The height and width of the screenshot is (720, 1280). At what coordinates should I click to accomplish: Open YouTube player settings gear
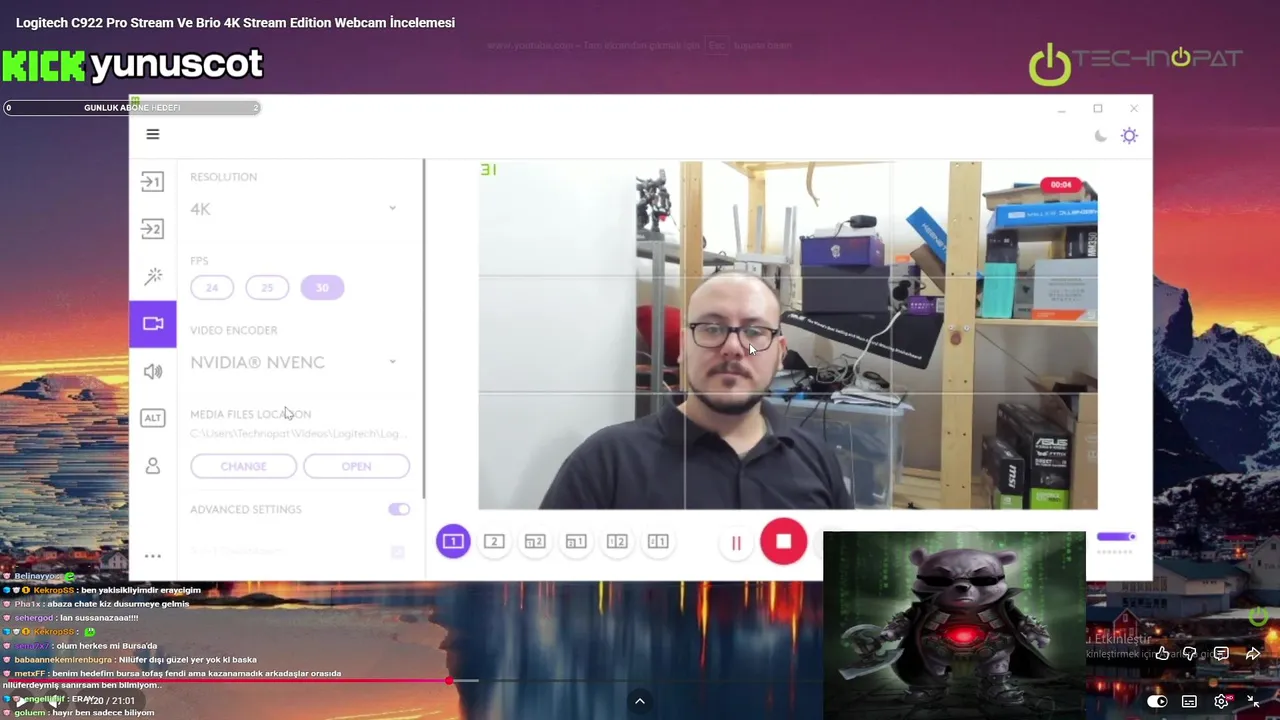pos(1221,701)
